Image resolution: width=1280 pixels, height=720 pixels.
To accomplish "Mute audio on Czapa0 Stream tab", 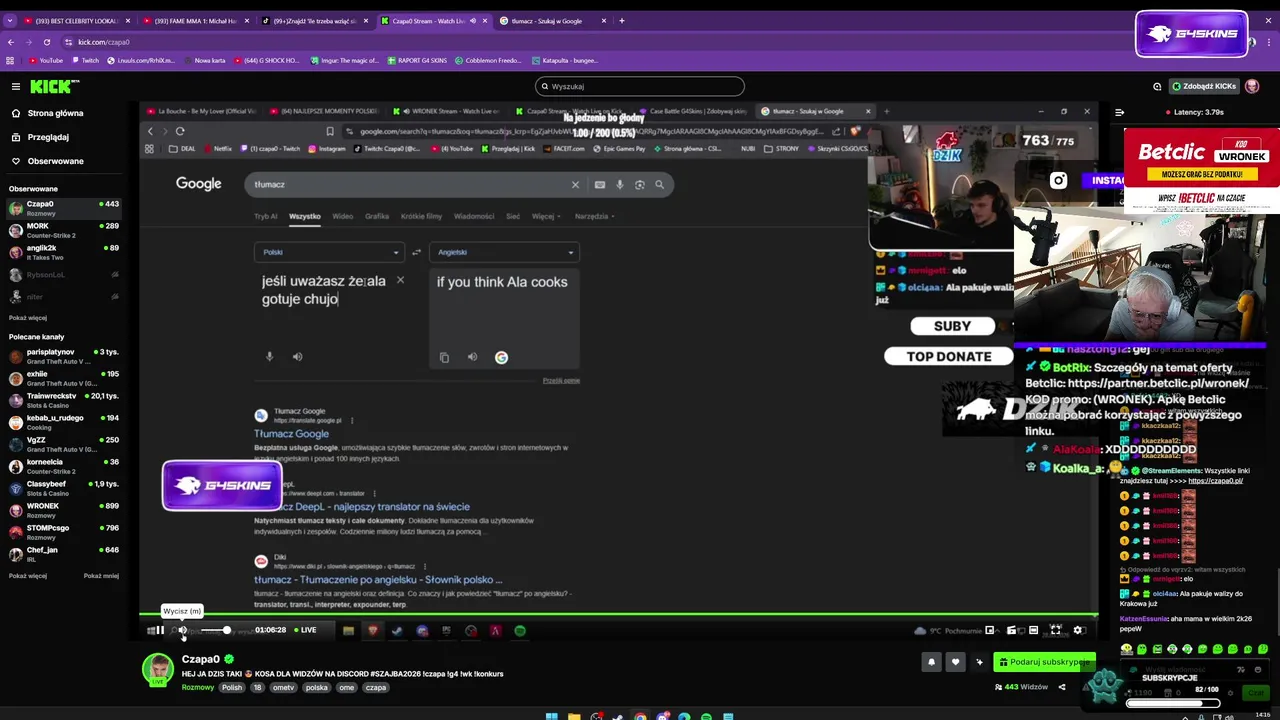I will pos(474,21).
